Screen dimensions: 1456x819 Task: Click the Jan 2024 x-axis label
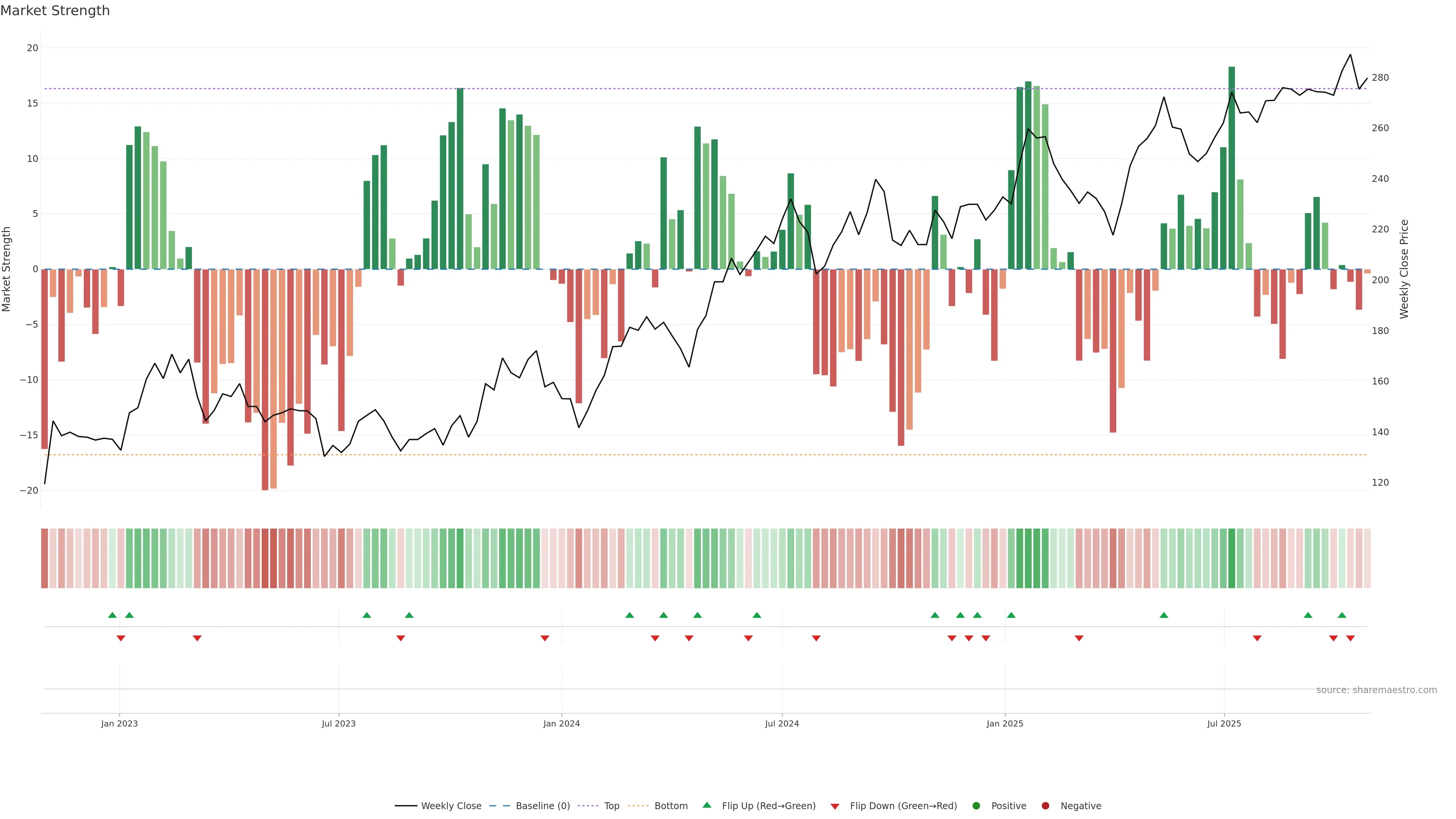tap(561, 723)
